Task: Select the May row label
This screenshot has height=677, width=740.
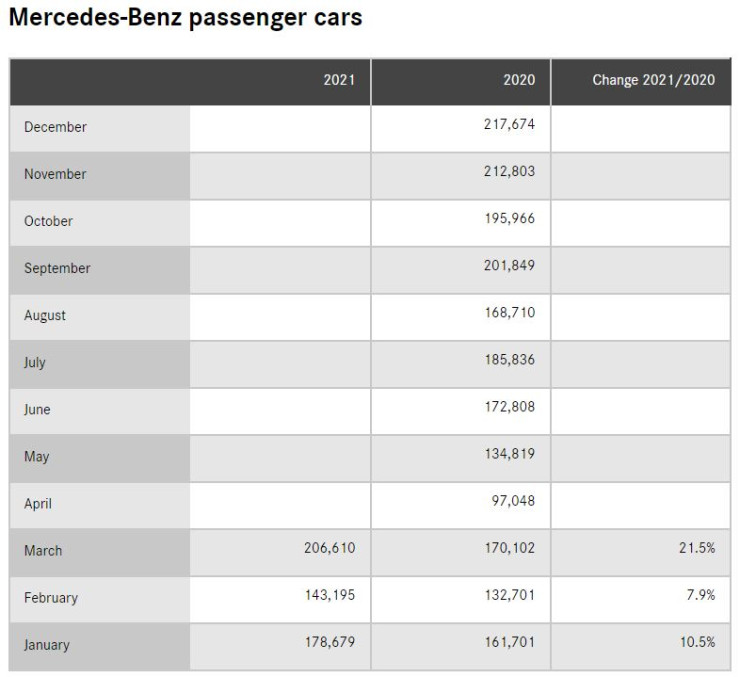Action: pyautogui.click(x=37, y=456)
